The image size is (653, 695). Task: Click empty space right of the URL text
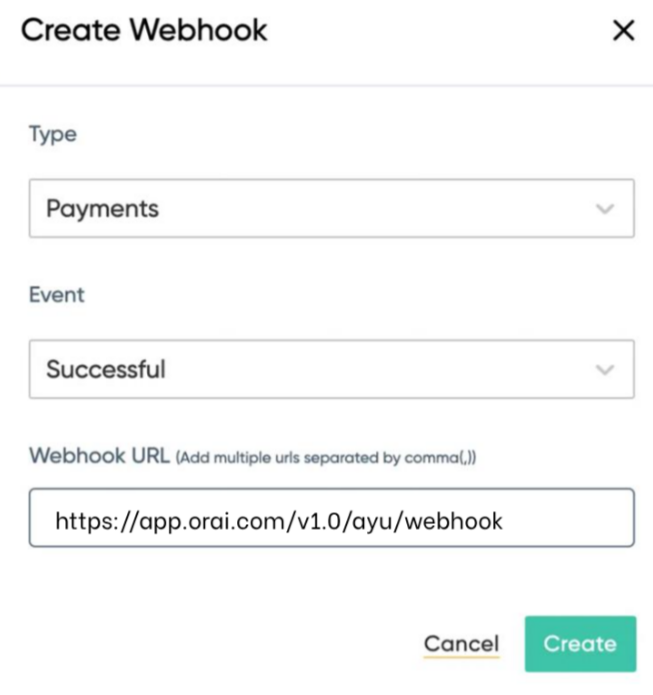click(570, 519)
